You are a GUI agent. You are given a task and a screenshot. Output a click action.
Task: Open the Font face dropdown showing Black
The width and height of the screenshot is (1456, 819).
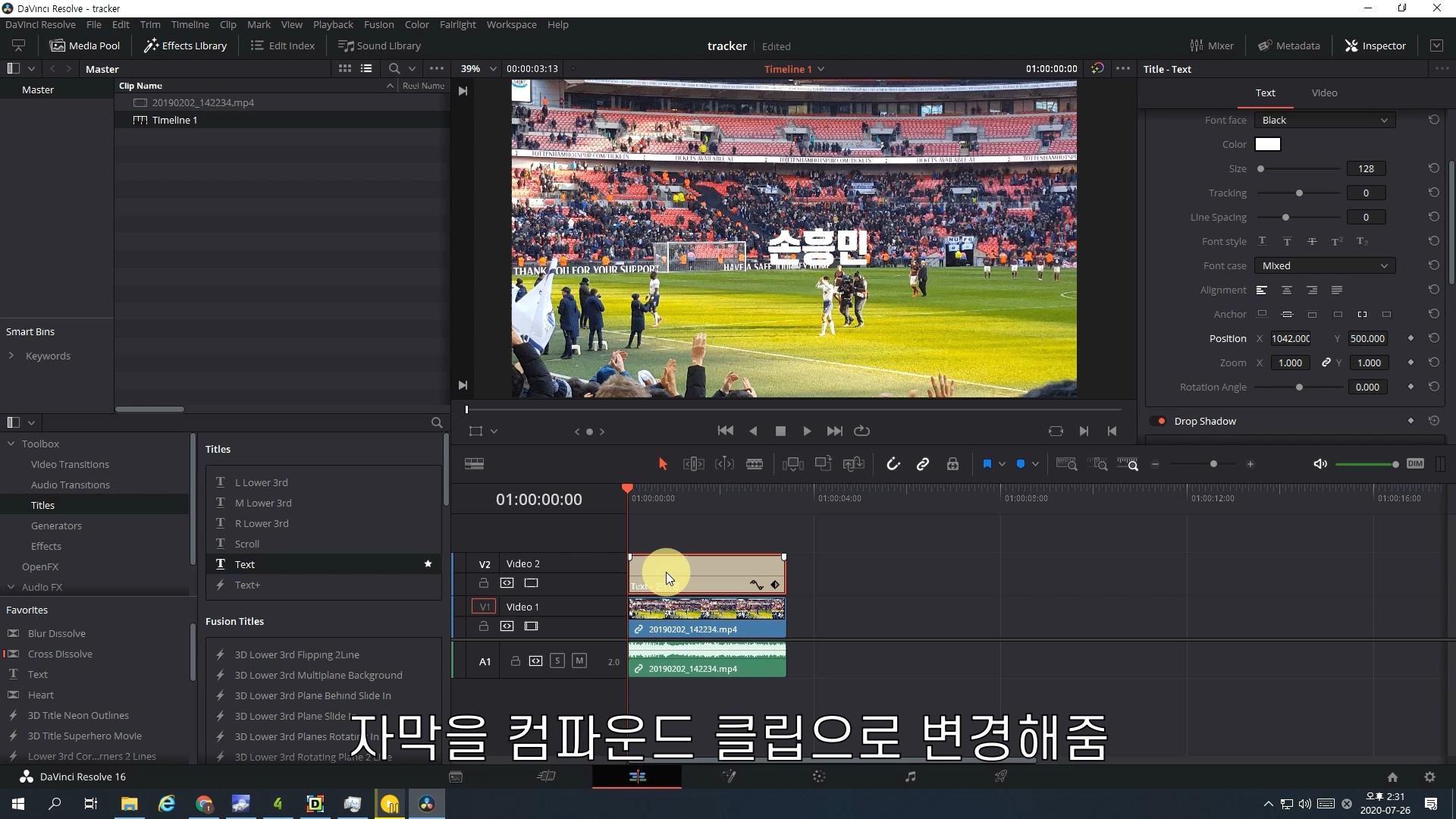1324,120
